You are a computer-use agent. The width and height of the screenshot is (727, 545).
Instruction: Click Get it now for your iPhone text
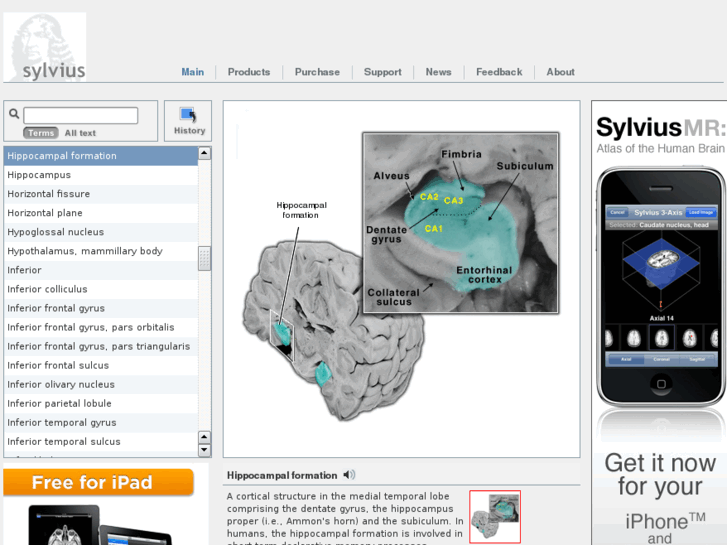(x=660, y=492)
